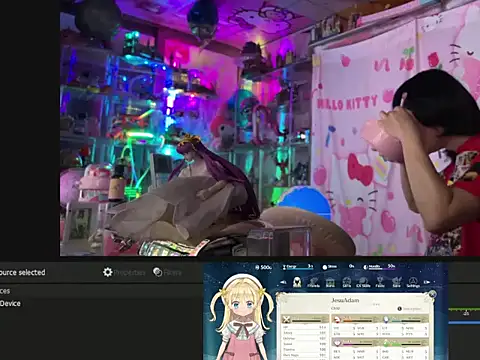Select the Device source row in OBS
This screenshot has height=360, width=480.
coord(100,303)
